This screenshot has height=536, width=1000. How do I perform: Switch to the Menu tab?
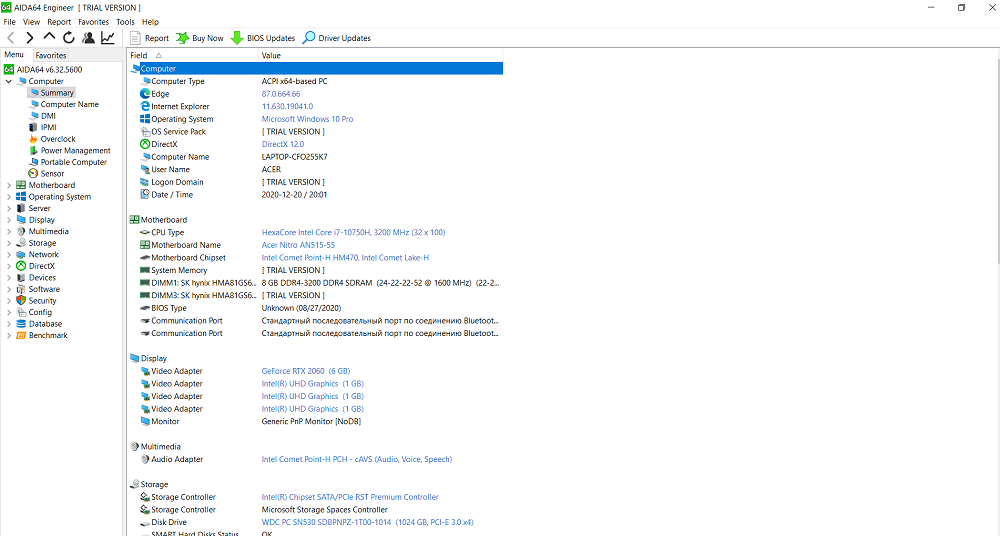pos(14,55)
